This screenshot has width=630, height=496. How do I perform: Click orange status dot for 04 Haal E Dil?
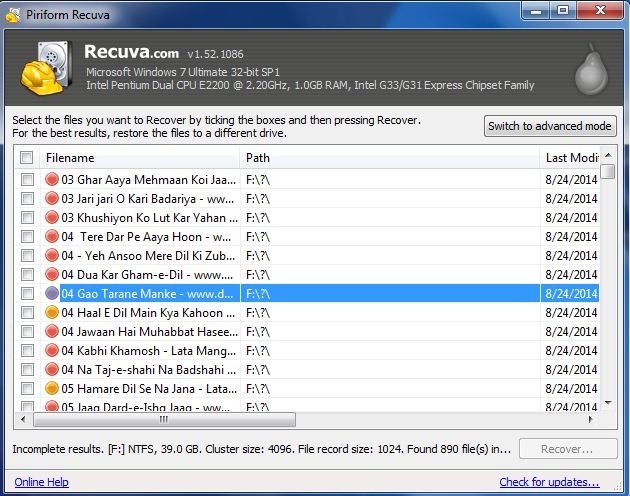pyautogui.click(x=52, y=312)
